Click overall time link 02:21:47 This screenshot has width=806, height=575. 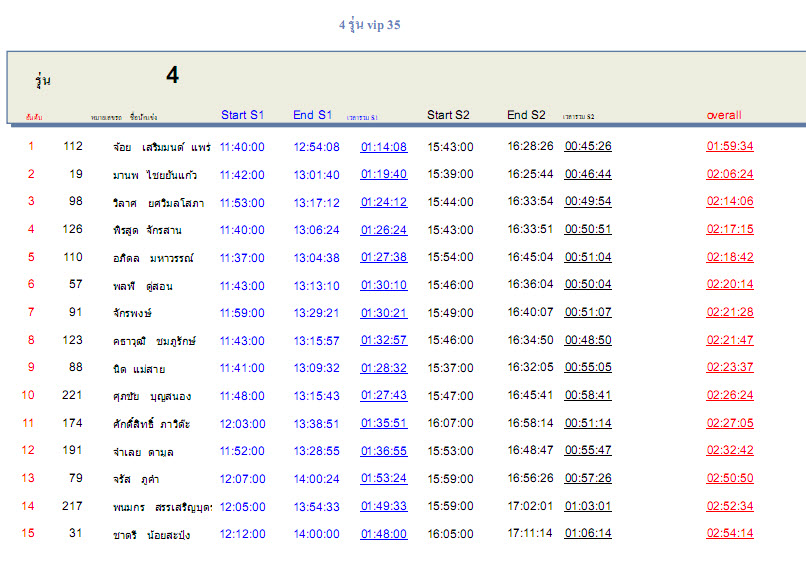(x=730, y=340)
